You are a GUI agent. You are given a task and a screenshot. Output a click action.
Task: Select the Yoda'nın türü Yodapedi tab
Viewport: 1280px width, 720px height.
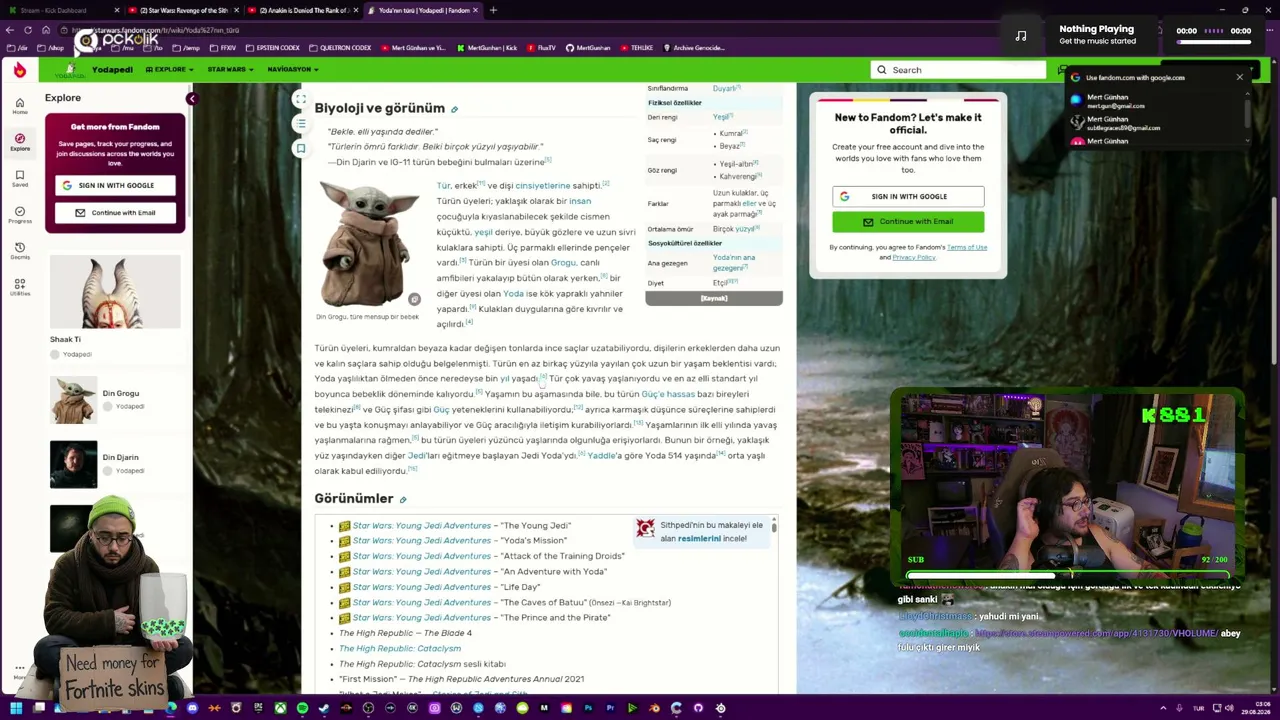coord(424,10)
